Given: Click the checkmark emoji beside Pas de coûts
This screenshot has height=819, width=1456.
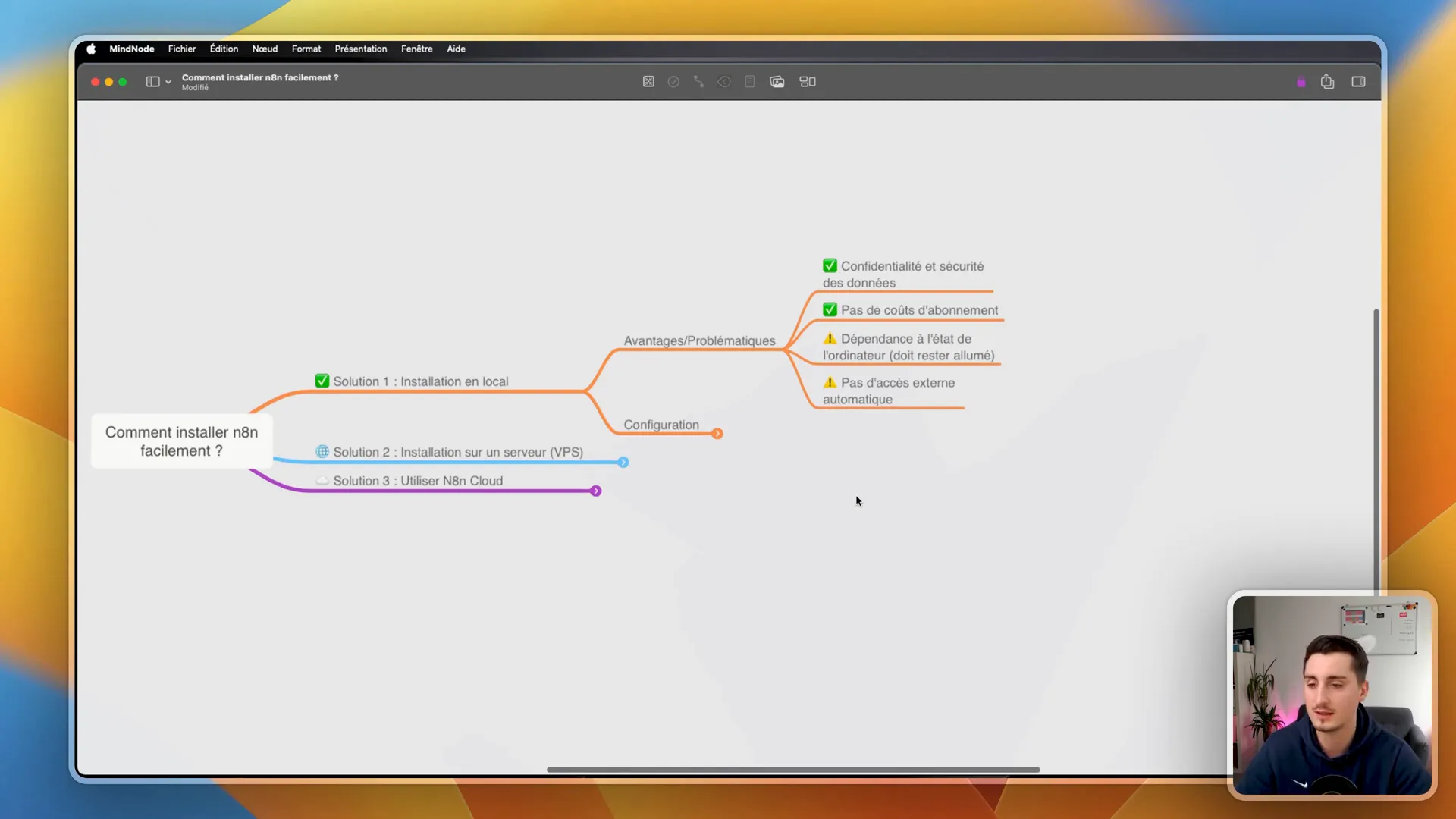Looking at the screenshot, I should (x=830, y=309).
